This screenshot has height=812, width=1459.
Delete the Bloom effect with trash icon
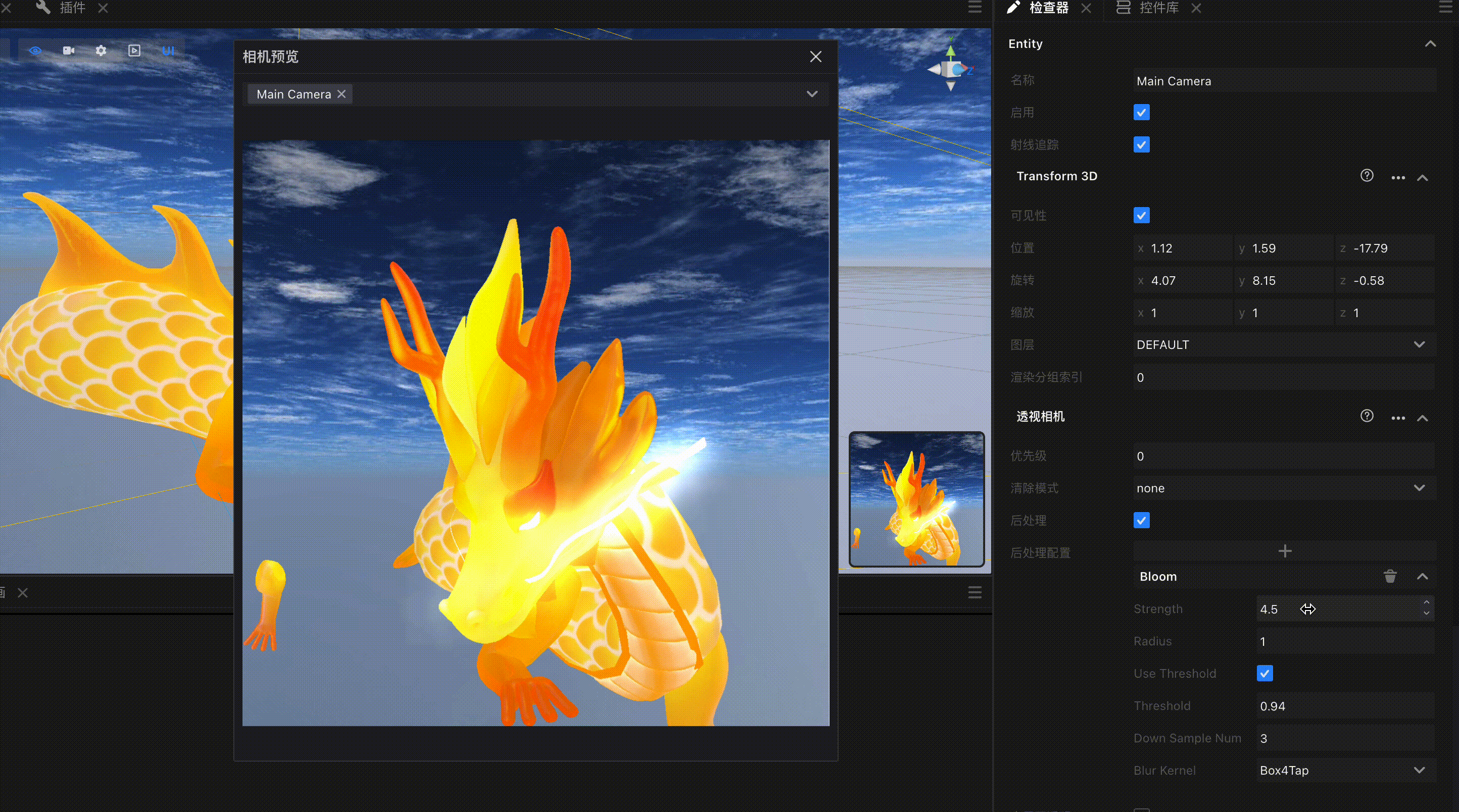click(1390, 577)
